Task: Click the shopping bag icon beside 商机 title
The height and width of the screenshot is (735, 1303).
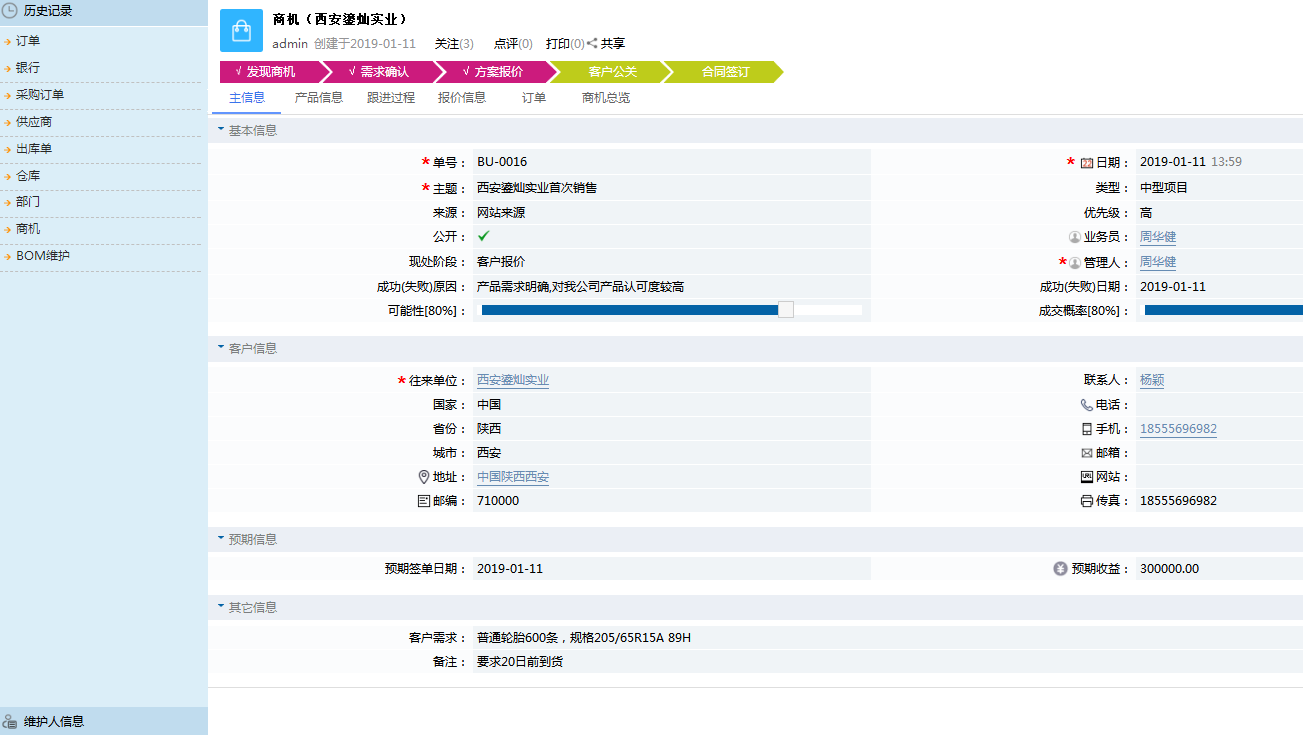Action: click(240, 30)
